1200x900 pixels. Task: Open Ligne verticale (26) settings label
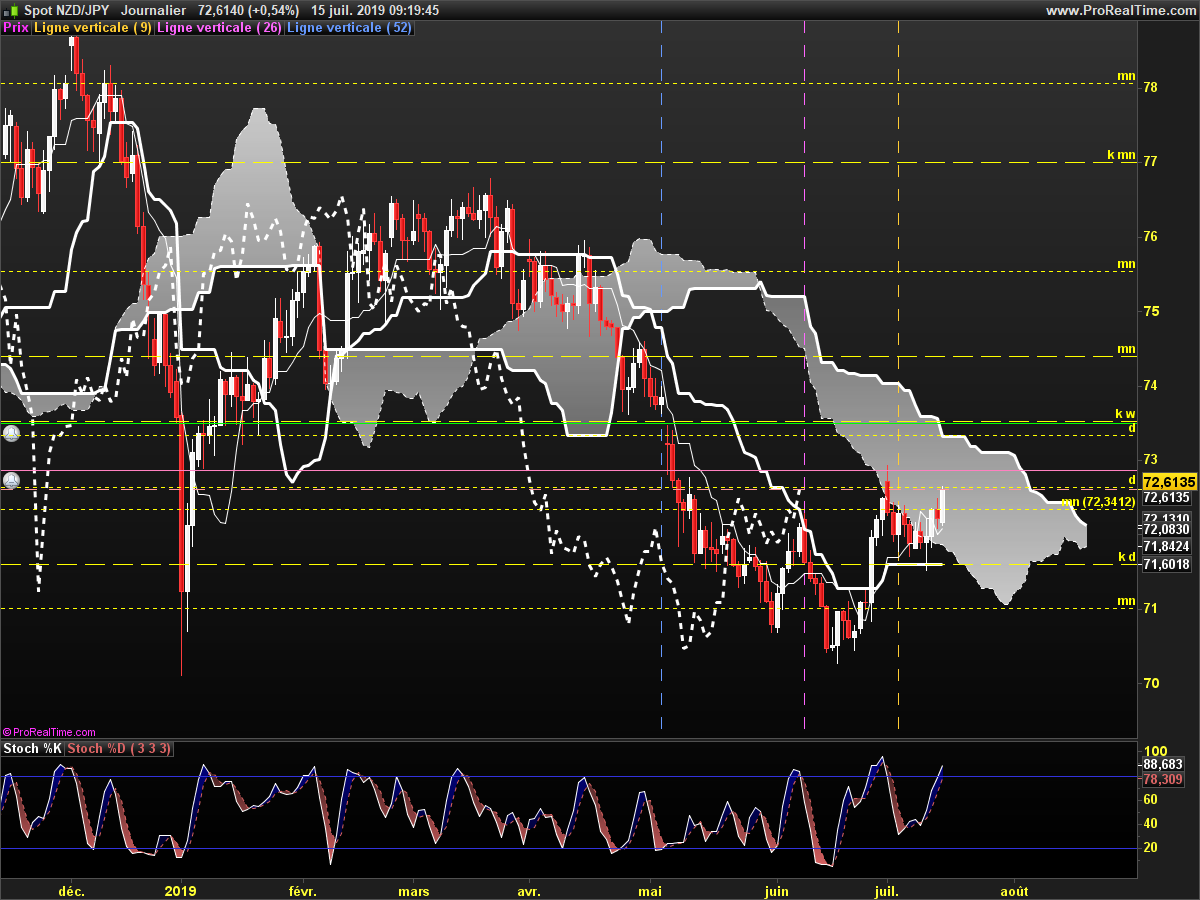pyautogui.click(x=220, y=28)
